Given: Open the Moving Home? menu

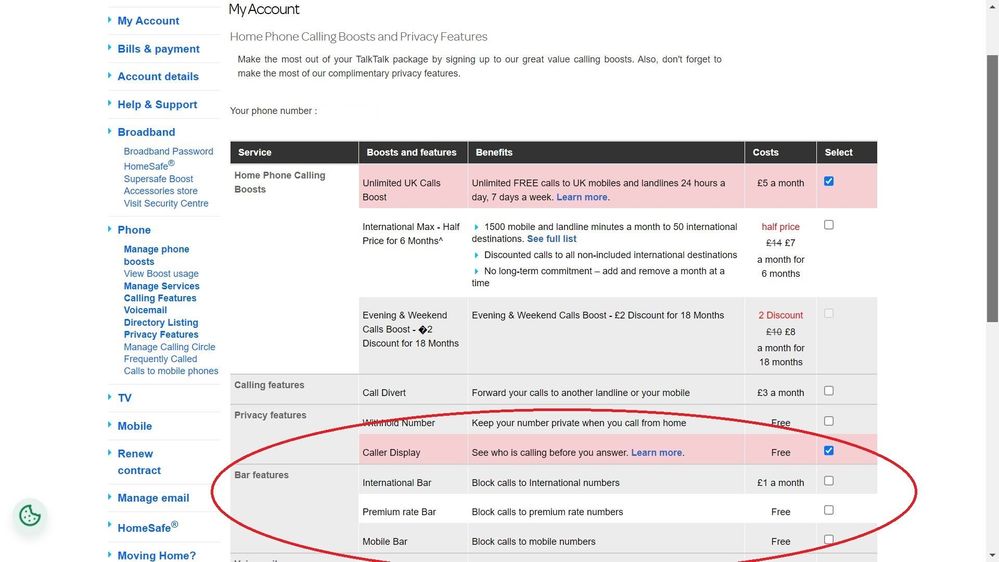Looking at the screenshot, I should tap(157, 555).
